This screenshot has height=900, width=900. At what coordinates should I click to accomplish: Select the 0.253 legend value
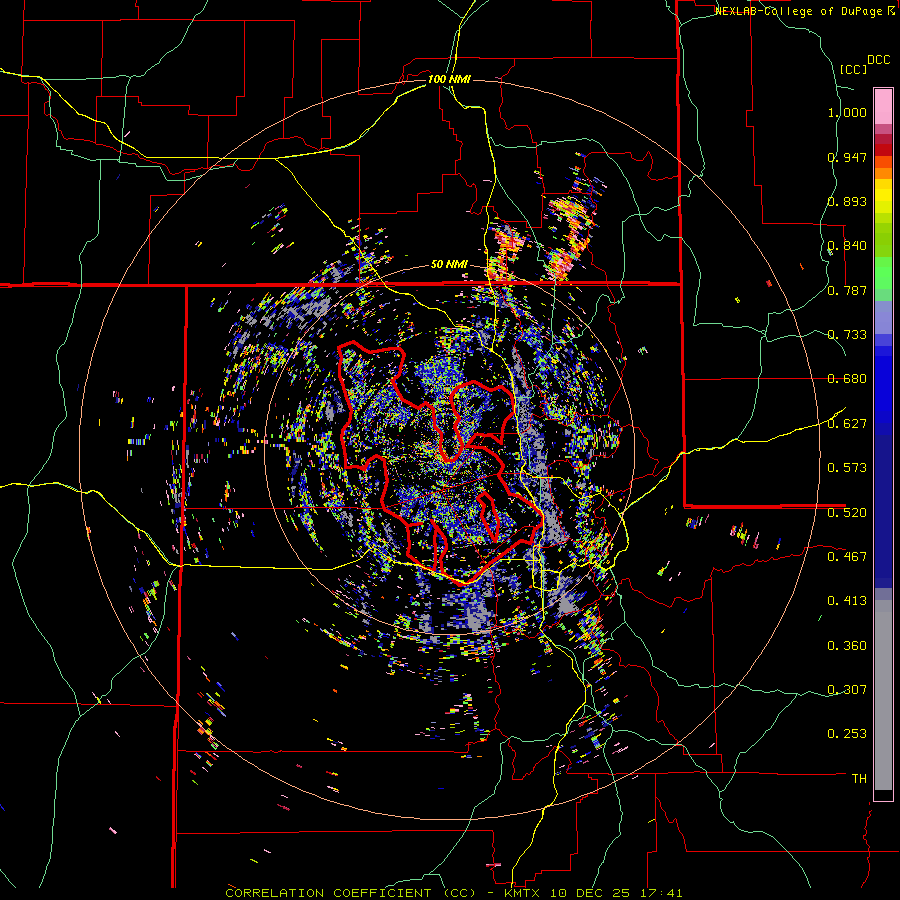(x=847, y=734)
